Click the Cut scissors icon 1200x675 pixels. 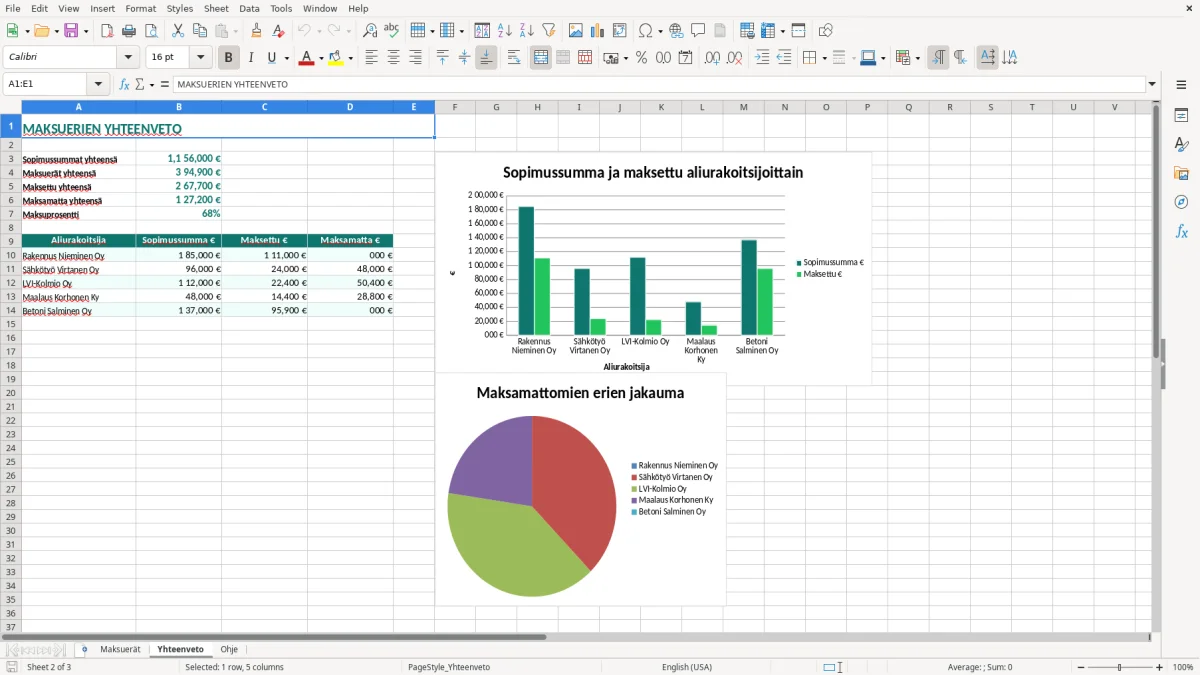click(x=177, y=31)
